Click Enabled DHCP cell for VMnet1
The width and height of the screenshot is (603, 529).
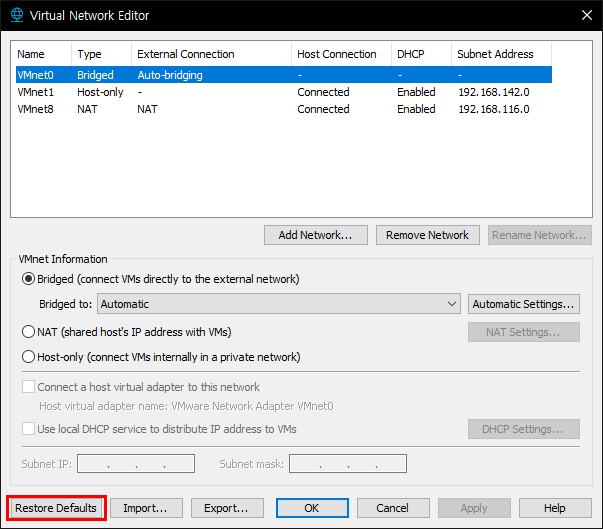[416, 92]
